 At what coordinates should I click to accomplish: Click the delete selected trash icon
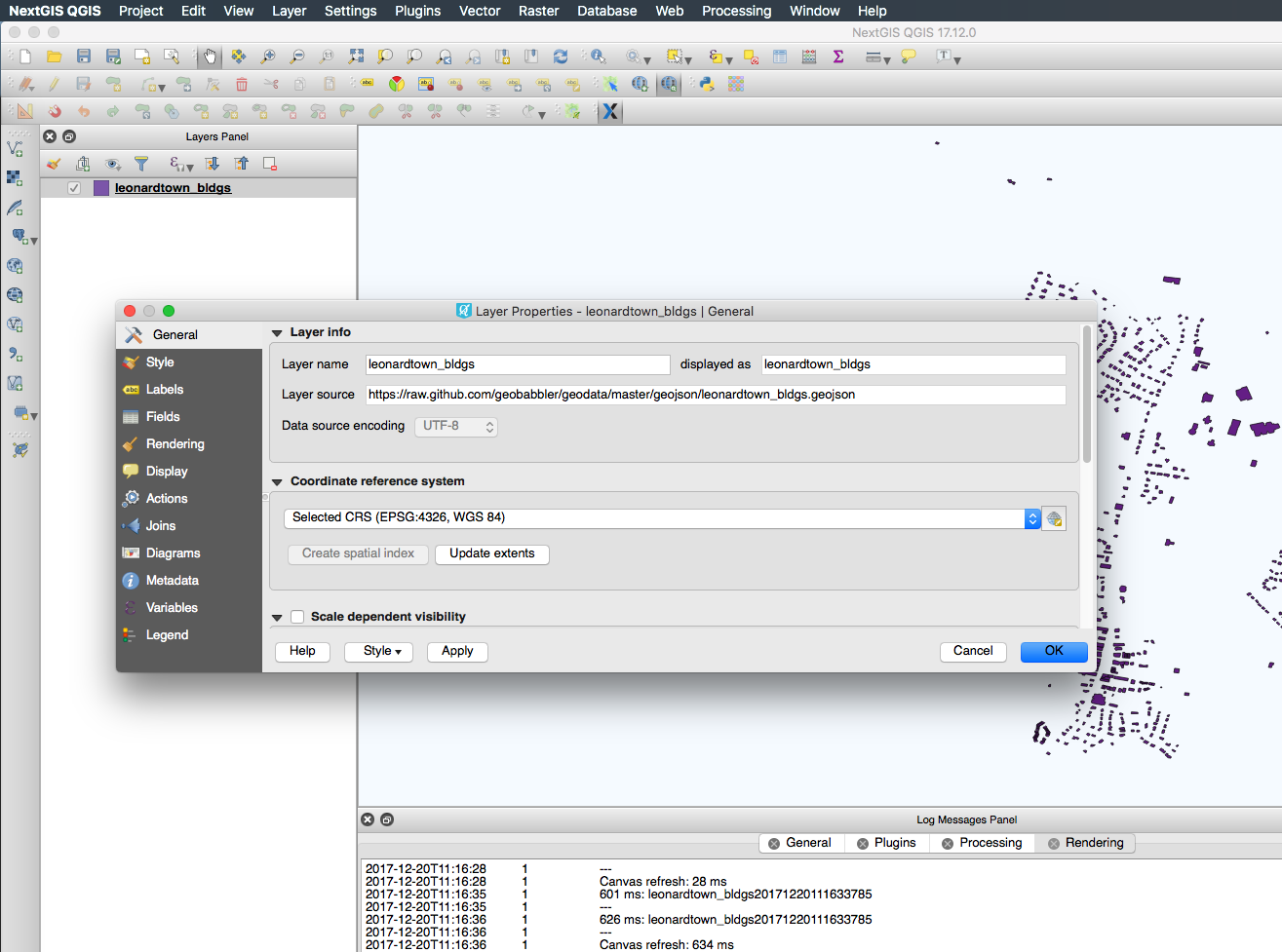click(x=242, y=84)
